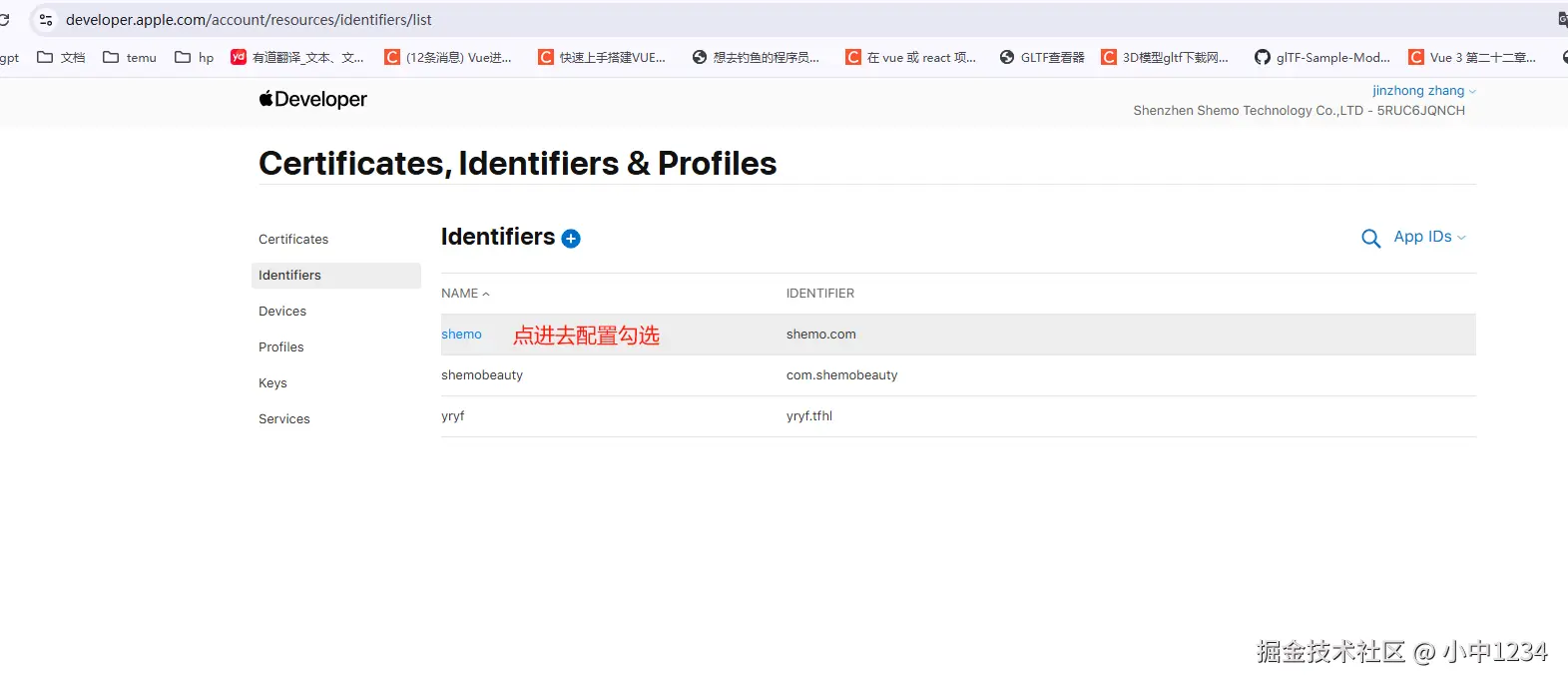
Task: Expand the App IDs filter dropdown
Action: [1429, 237]
